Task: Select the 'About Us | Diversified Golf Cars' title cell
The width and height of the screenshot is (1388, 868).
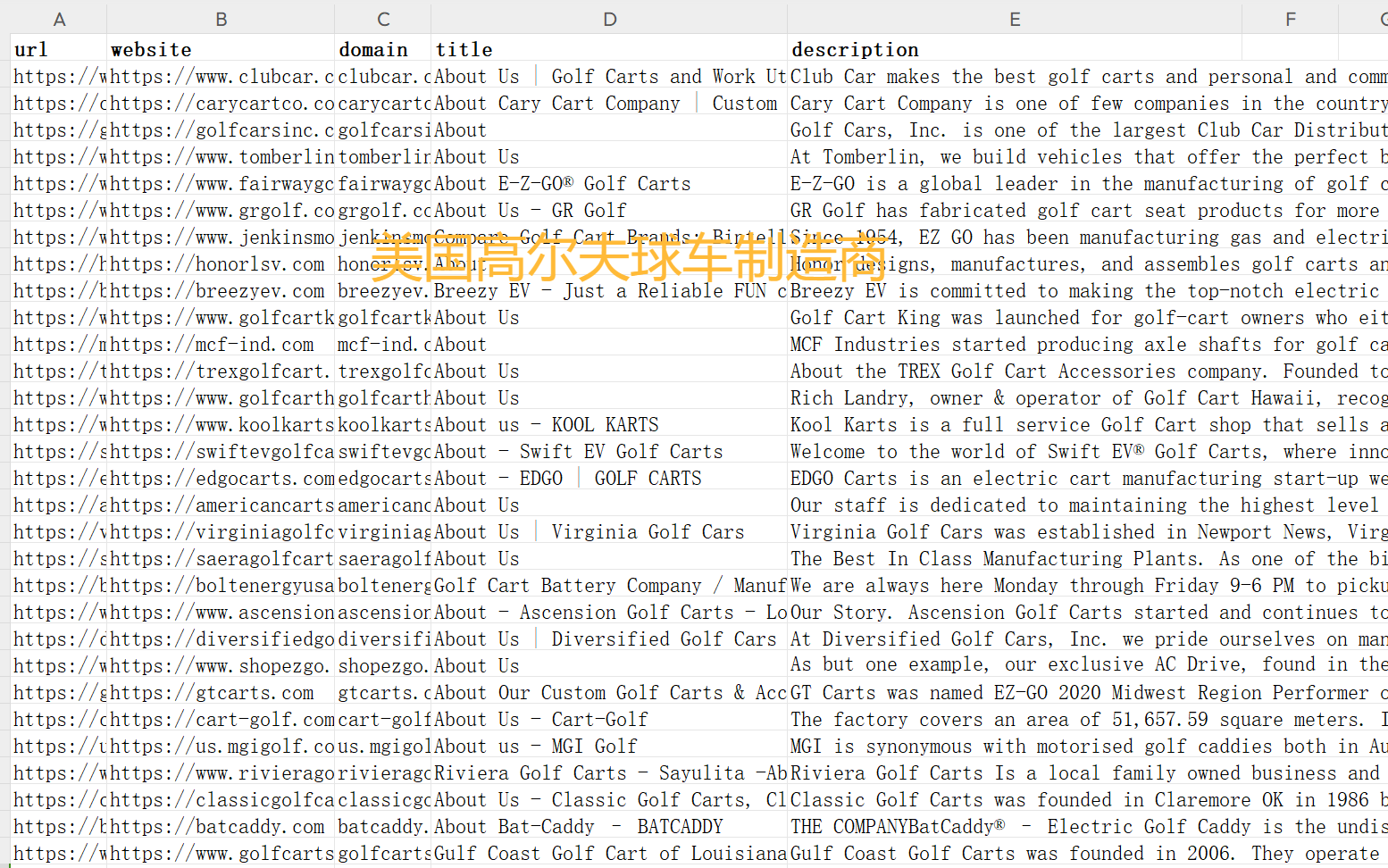Action: pyautogui.click(x=609, y=638)
